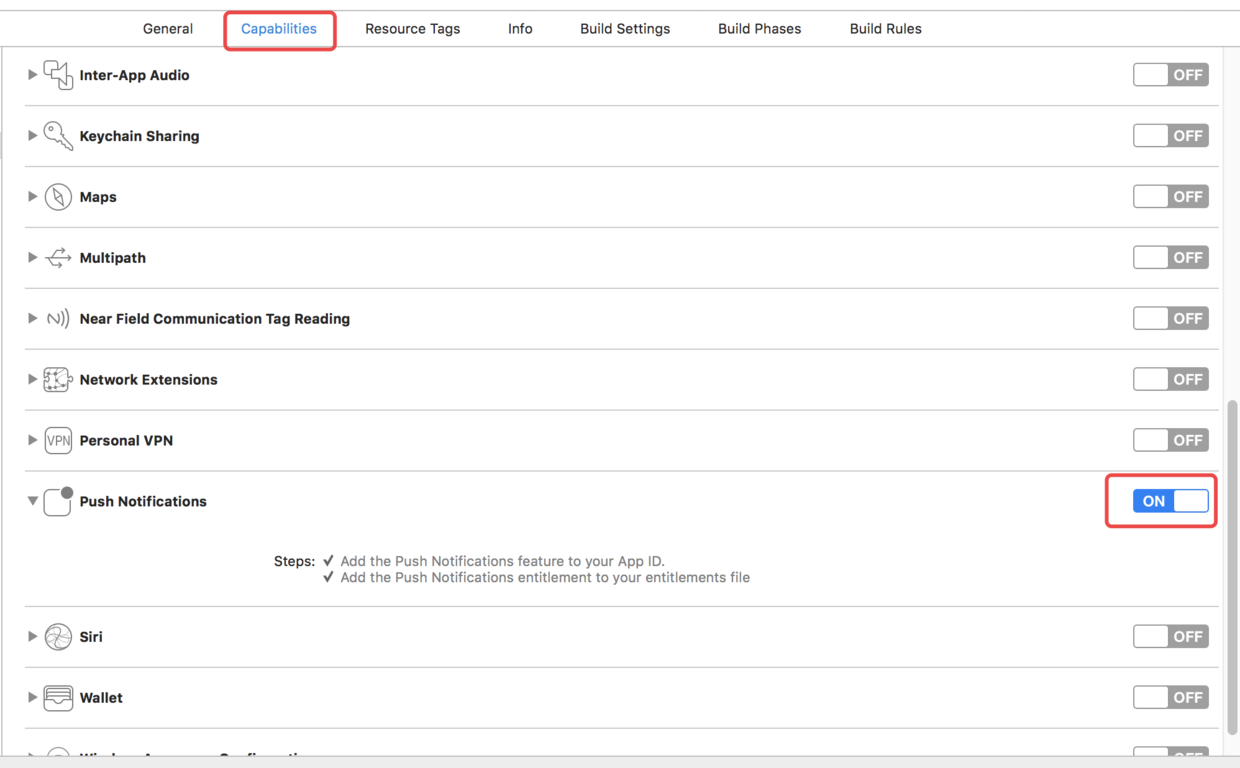
Task: Click the Network Extensions label
Action: 149,380
